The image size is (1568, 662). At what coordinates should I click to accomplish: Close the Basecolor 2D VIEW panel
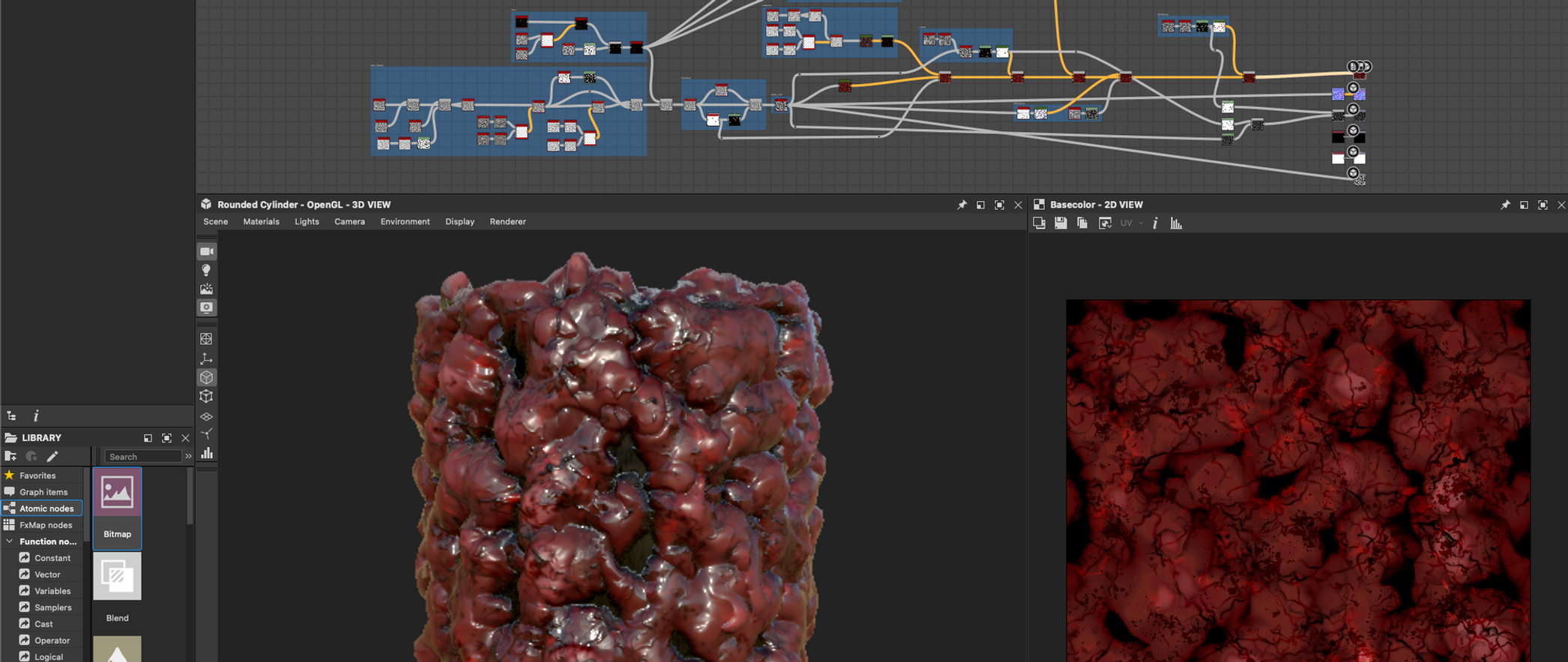coord(1561,205)
